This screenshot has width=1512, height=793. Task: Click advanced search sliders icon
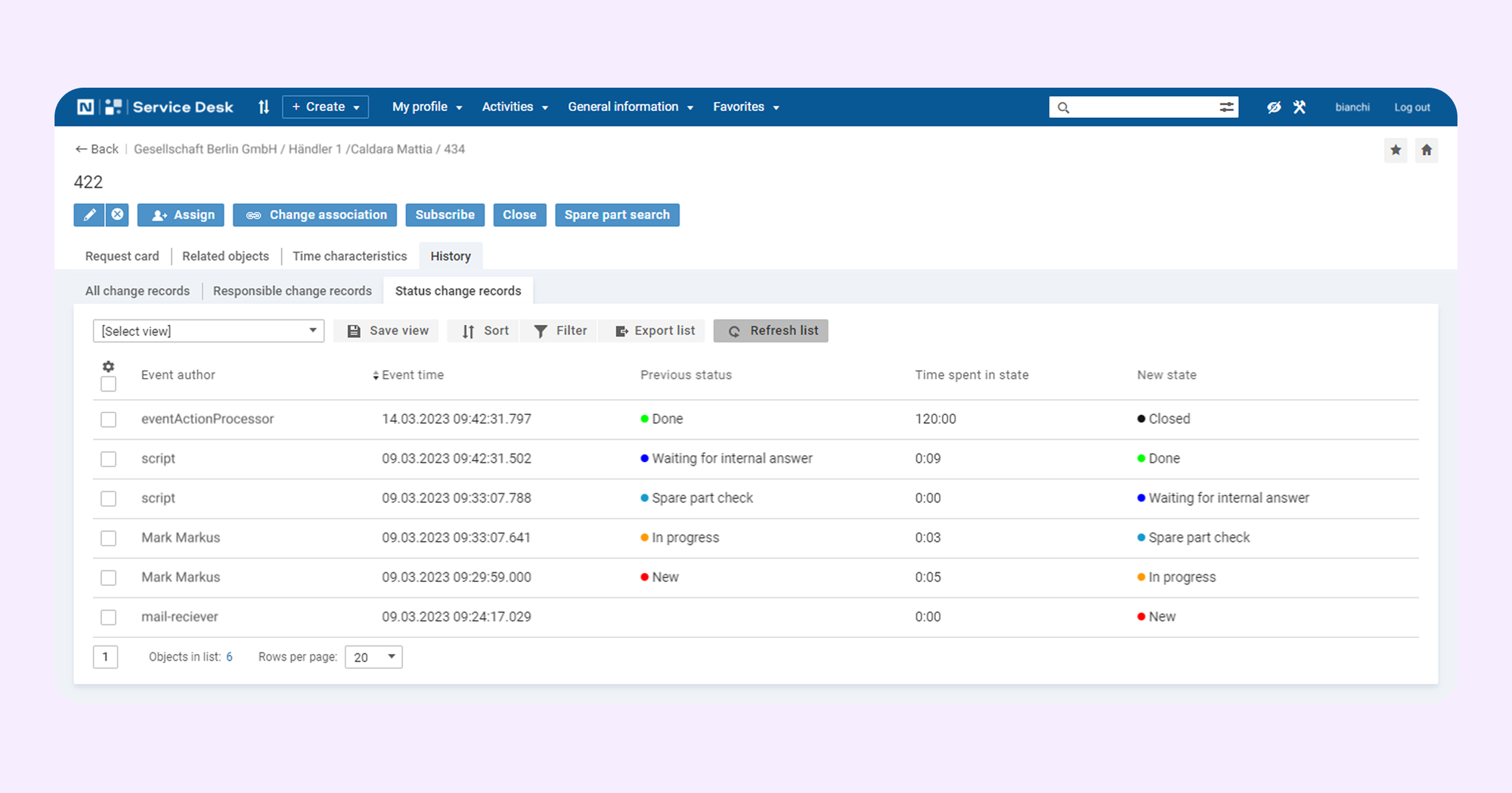(1226, 107)
